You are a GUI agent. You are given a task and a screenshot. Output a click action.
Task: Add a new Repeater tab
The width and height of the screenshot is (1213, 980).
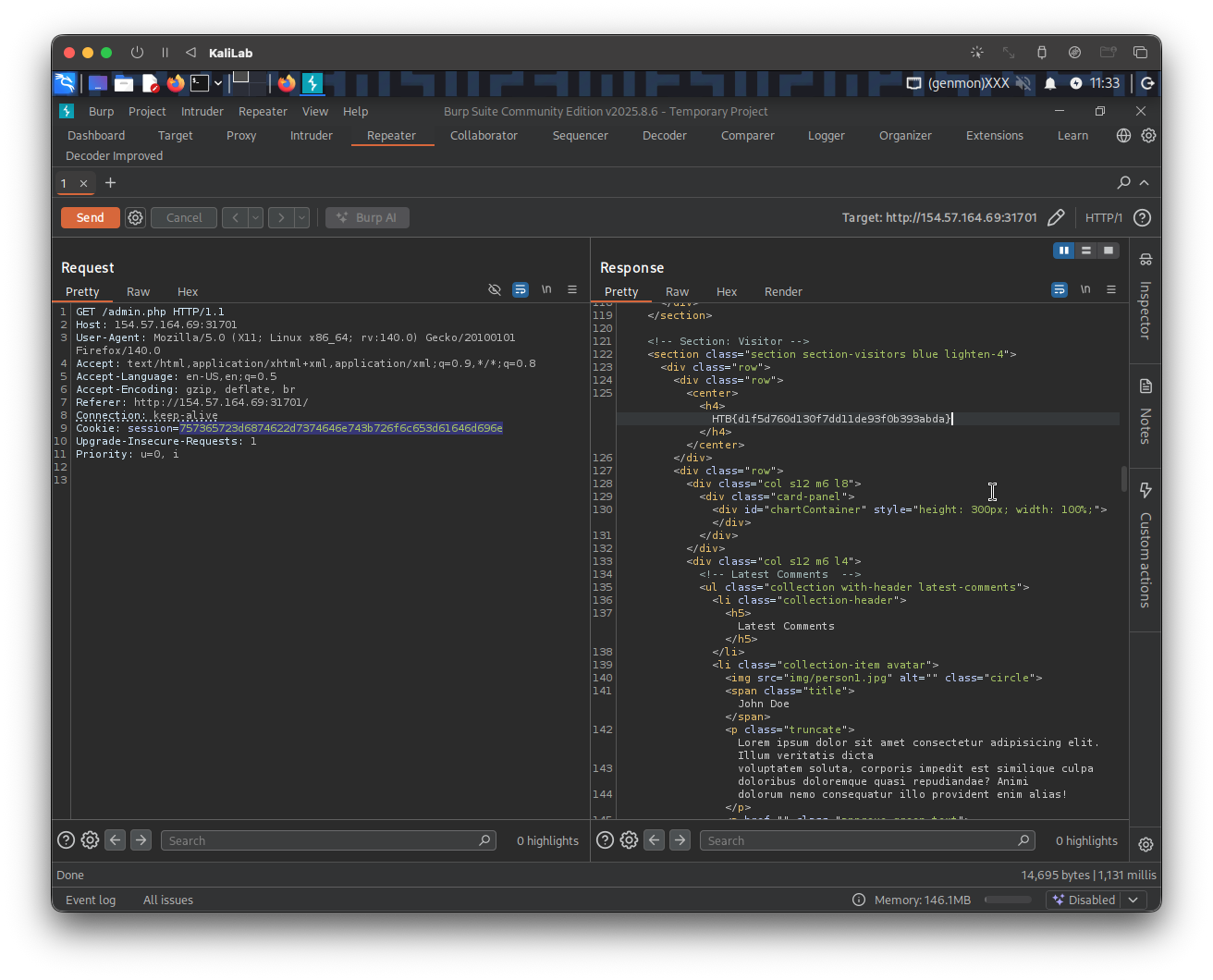click(111, 183)
